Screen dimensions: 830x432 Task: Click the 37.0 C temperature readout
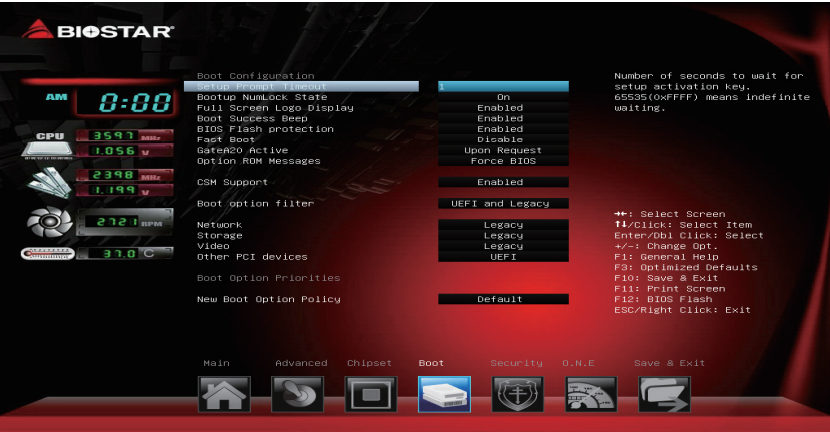(124, 254)
